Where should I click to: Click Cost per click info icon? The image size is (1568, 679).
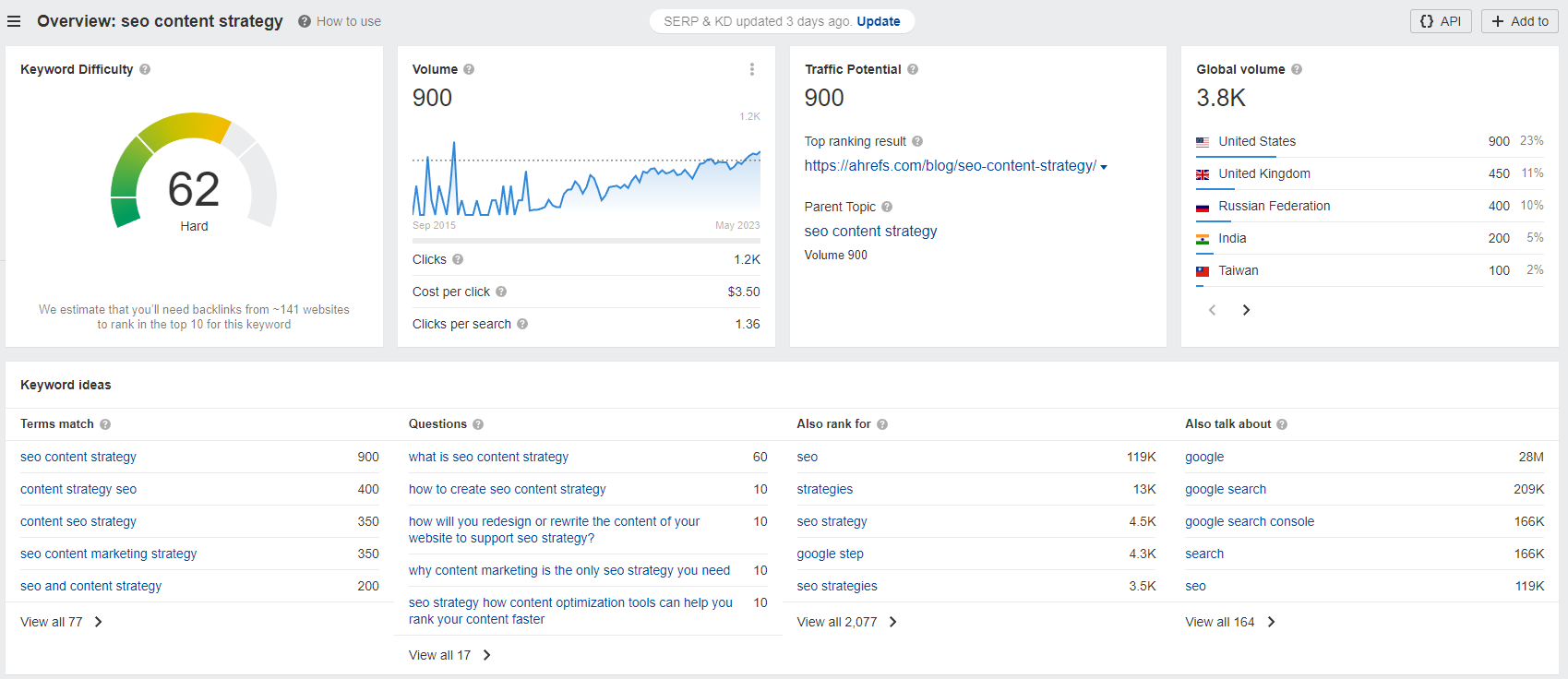point(501,292)
